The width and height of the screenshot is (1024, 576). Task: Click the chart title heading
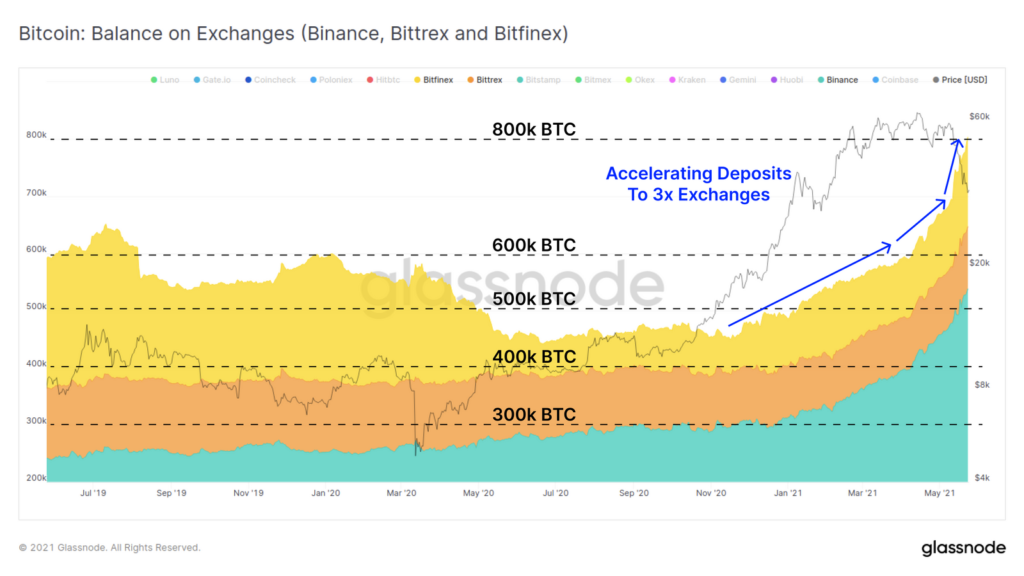294,34
